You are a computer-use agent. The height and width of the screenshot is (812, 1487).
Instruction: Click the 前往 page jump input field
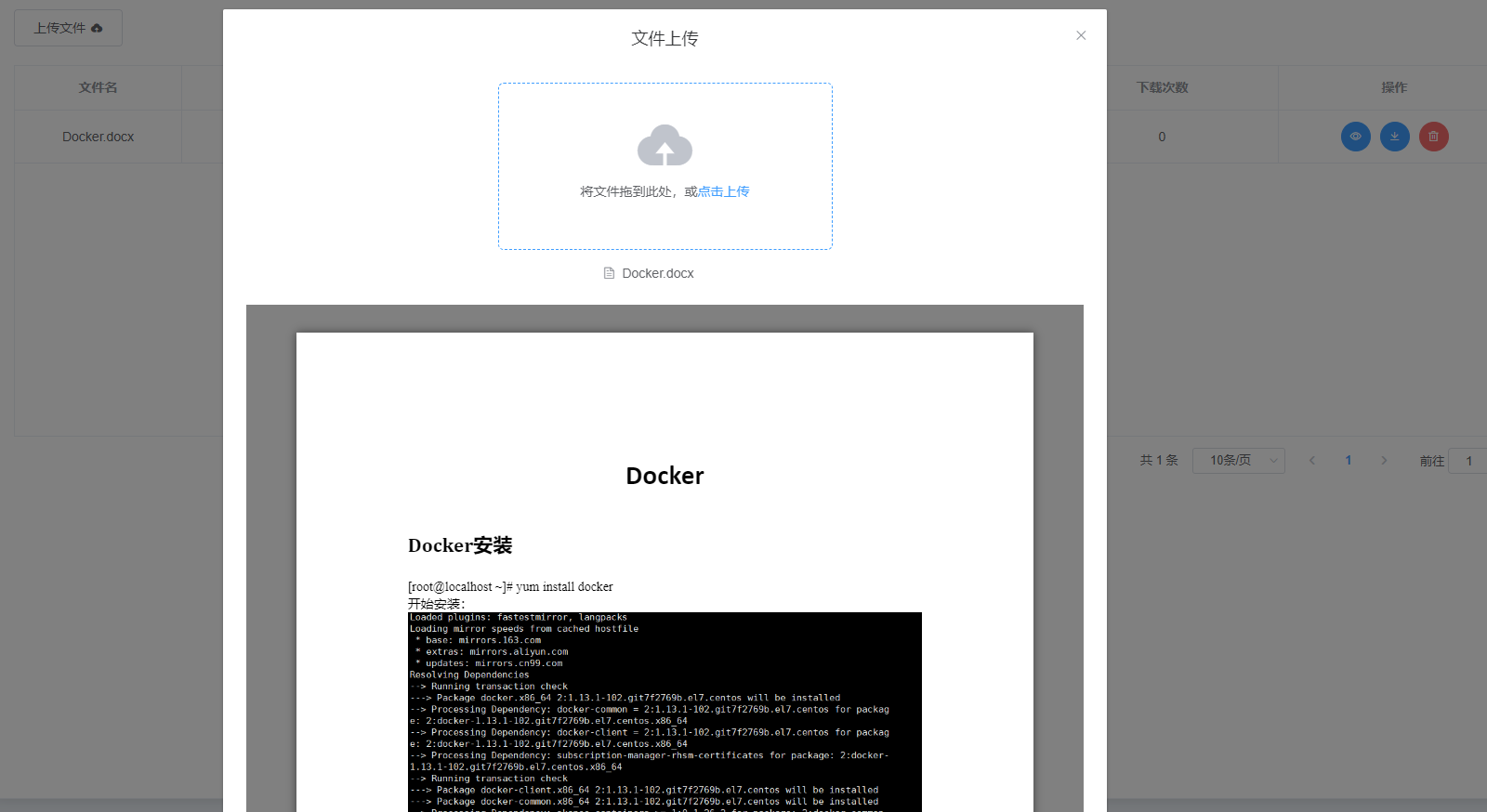(x=1468, y=461)
